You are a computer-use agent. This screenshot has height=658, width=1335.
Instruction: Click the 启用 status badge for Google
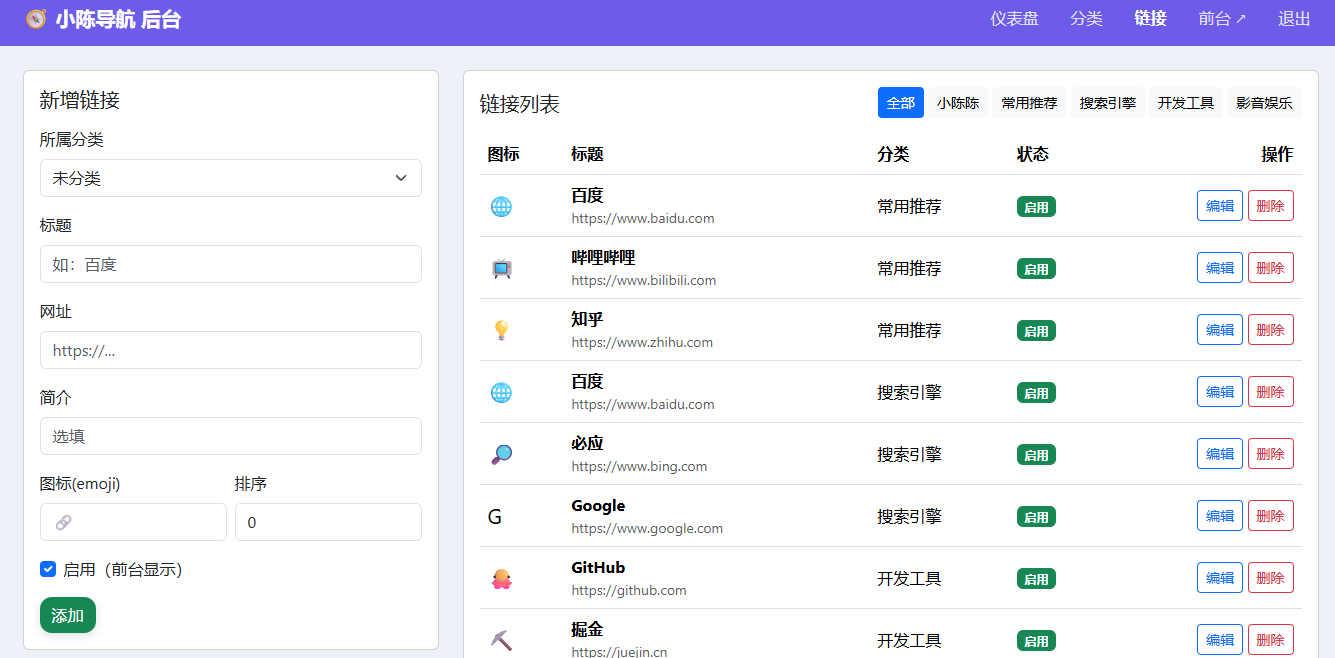point(1036,517)
